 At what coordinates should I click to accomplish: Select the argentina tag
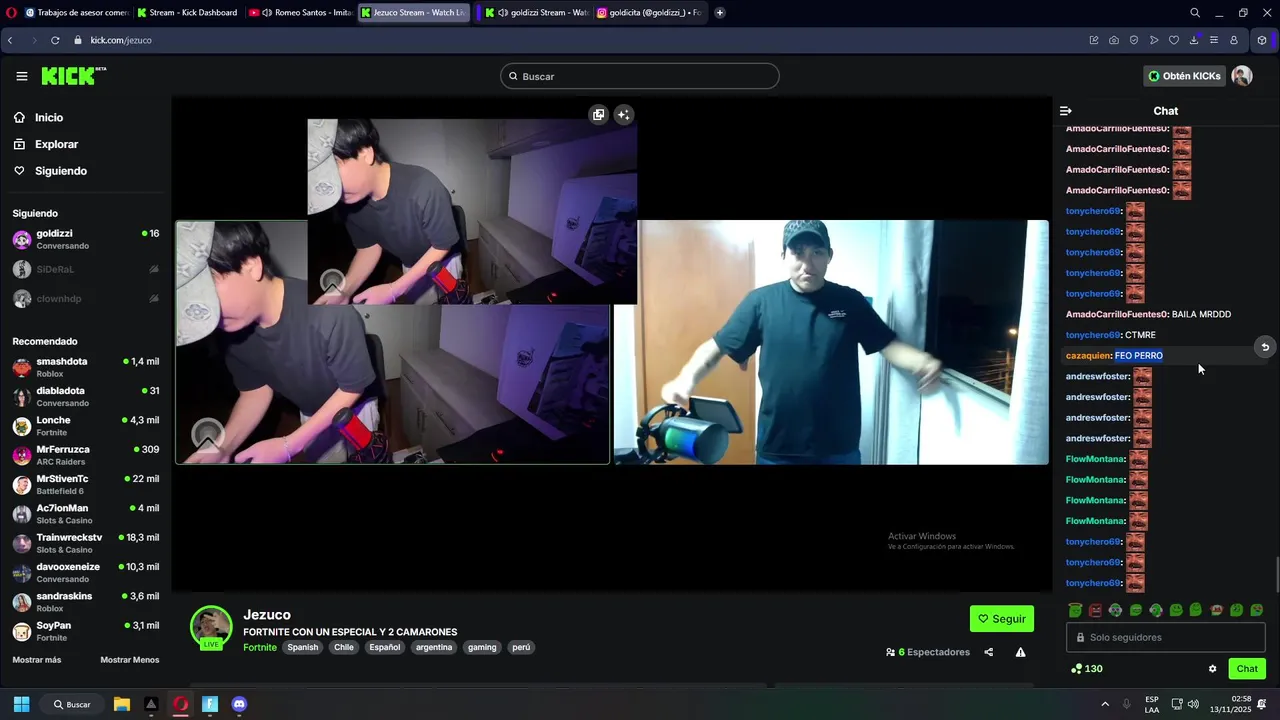pos(434,647)
